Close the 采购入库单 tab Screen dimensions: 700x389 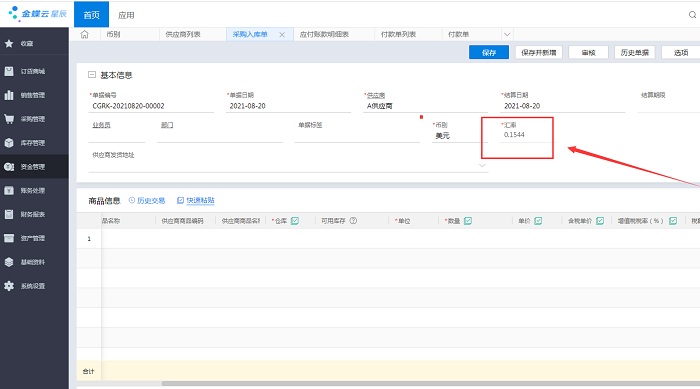[282, 34]
